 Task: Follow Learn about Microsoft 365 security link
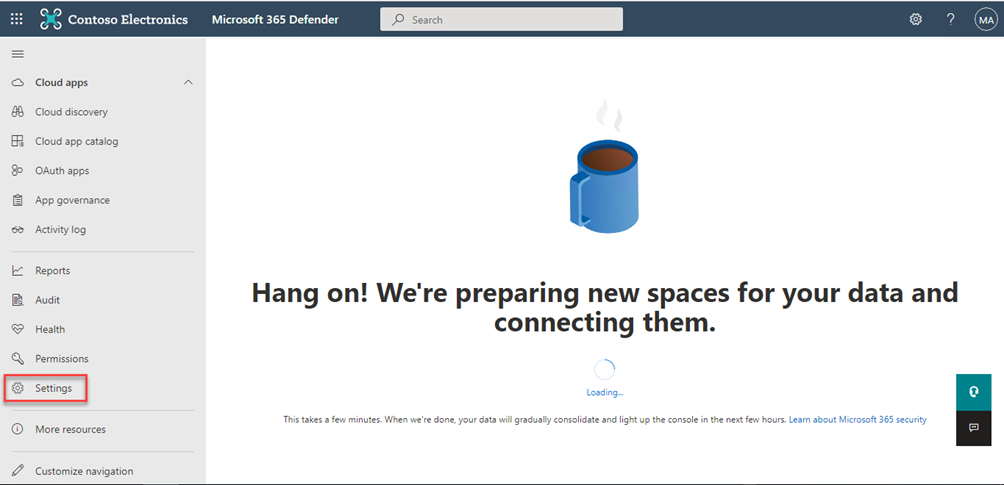tap(857, 420)
